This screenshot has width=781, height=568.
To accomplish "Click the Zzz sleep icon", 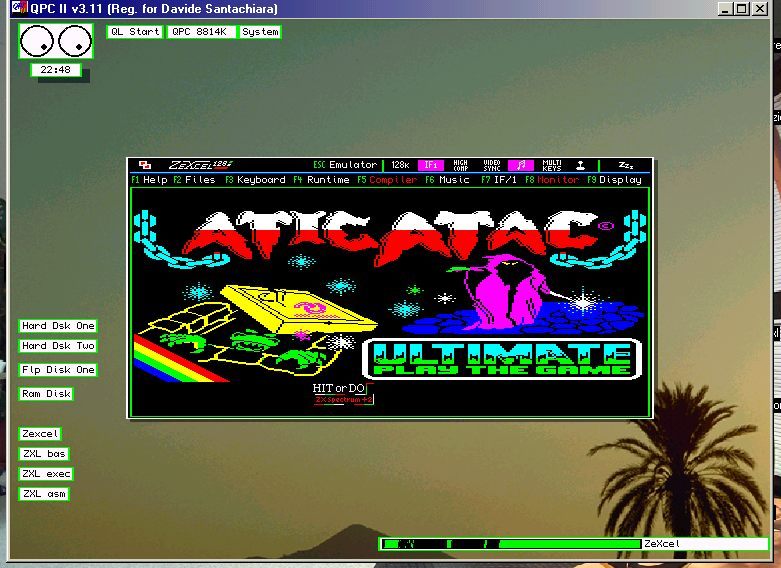I will pos(626,165).
